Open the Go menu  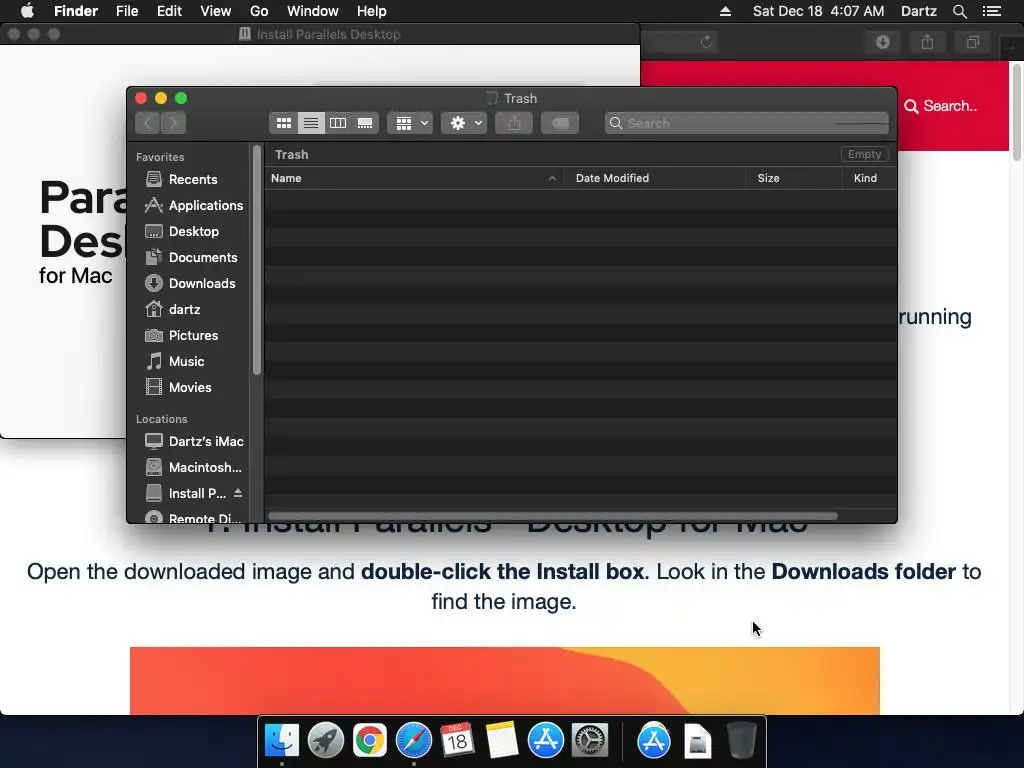259,11
